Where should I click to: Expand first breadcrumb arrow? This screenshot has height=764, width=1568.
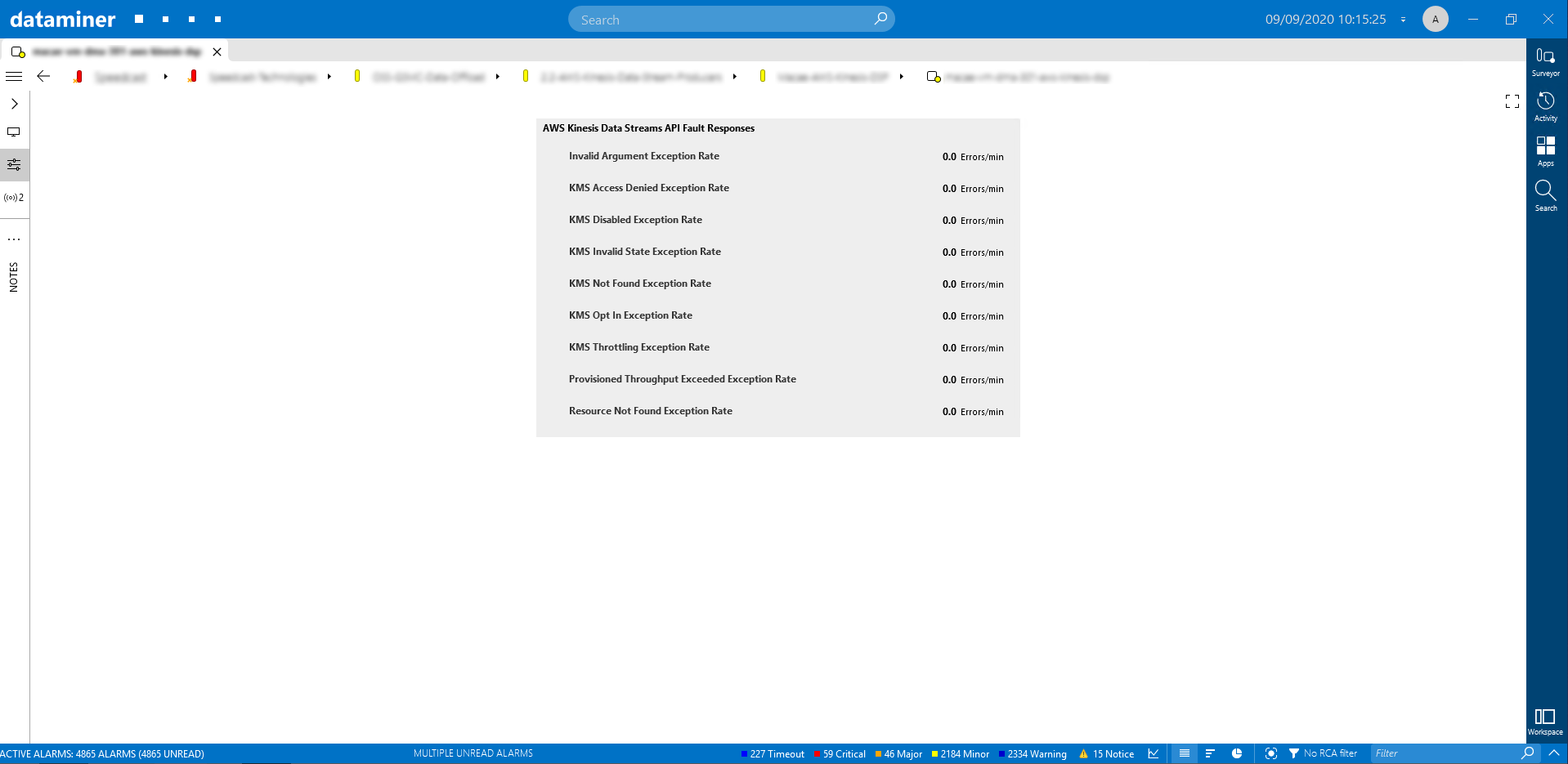(x=165, y=77)
